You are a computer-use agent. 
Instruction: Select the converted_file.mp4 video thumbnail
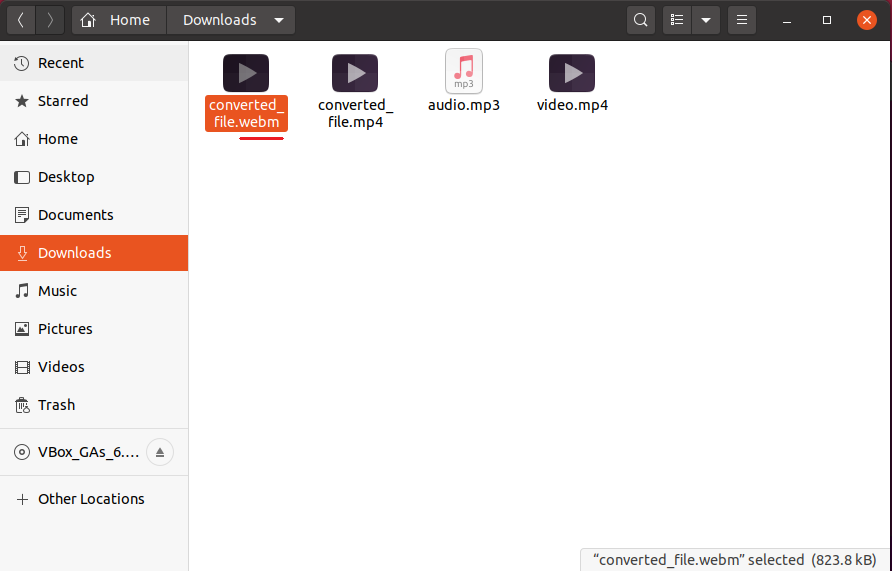click(x=355, y=73)
